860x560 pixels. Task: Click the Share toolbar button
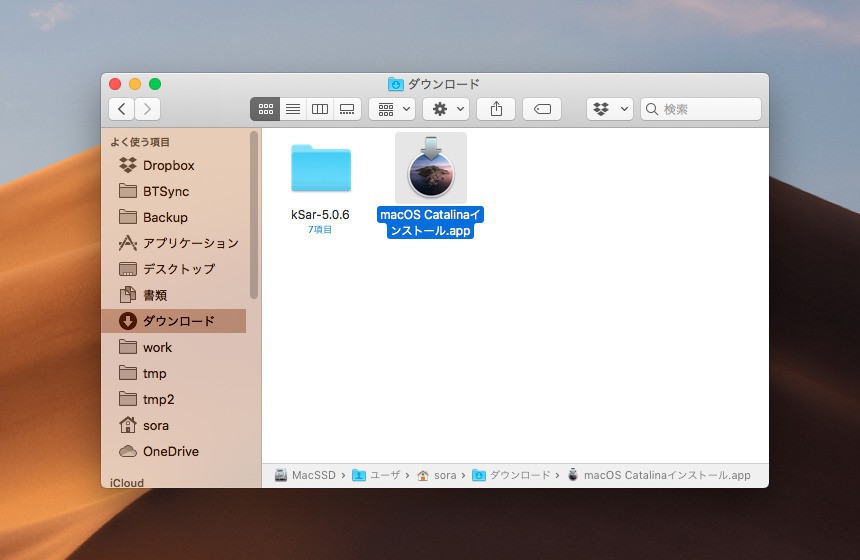(496, 109)
